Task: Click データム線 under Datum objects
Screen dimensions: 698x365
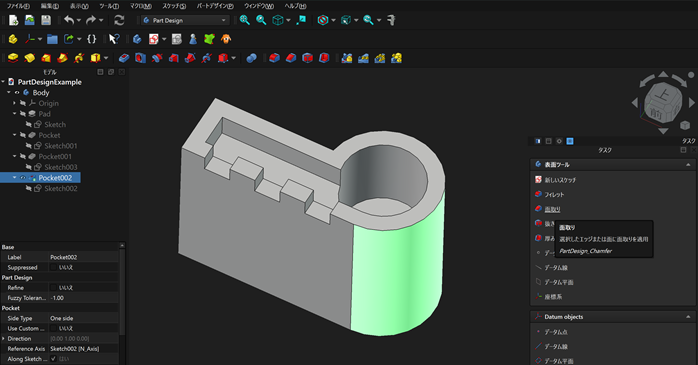Action: click(x=556, y=346)
